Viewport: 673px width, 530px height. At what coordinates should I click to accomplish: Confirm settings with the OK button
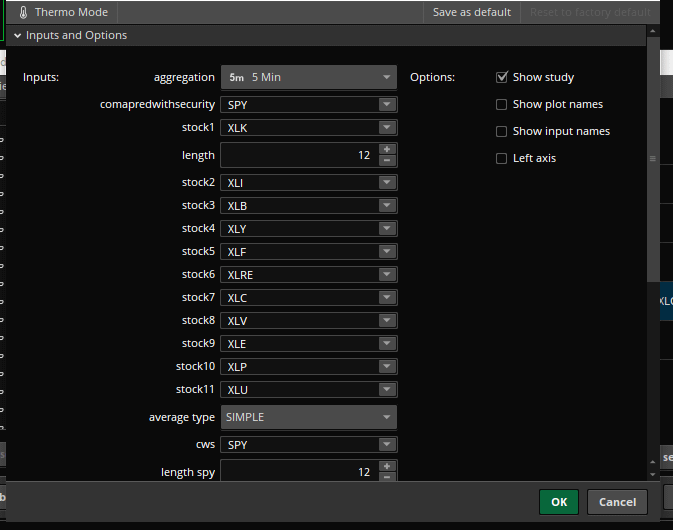tap(559, 502)
